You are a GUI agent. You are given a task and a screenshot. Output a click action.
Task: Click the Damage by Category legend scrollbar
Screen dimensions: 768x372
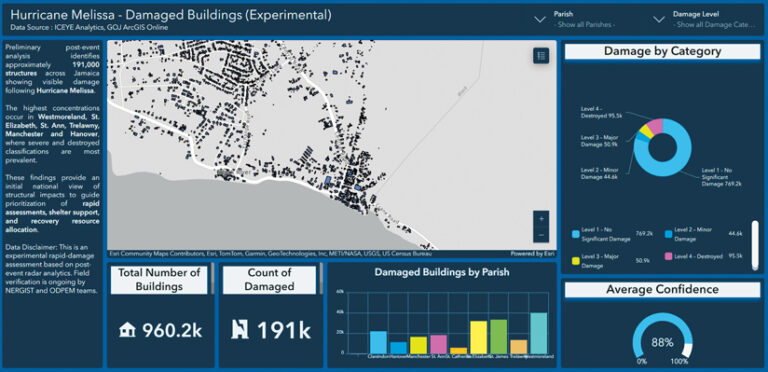pyautogui.click(x=755, y=245)
